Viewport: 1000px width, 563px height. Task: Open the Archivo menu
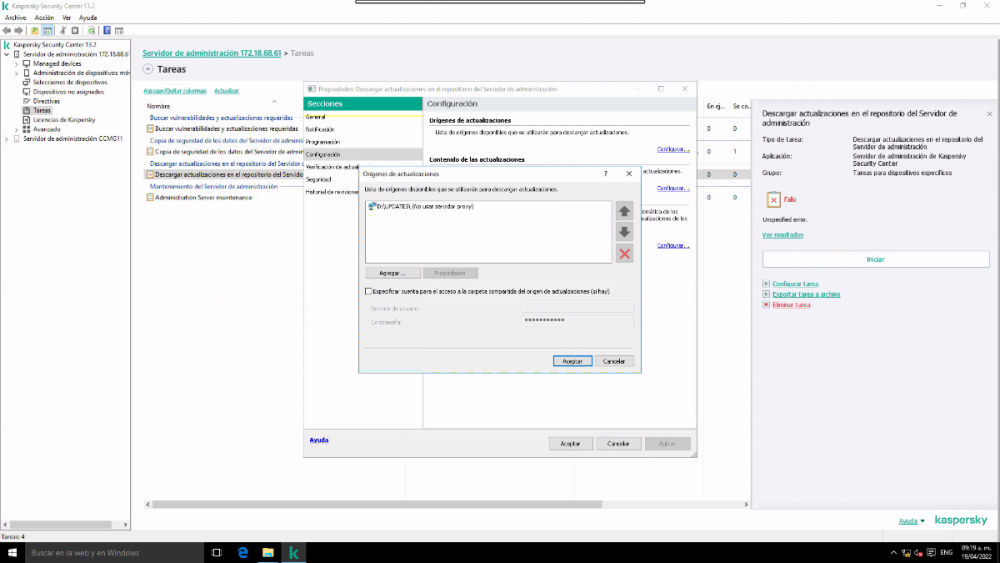pos(16,18)
